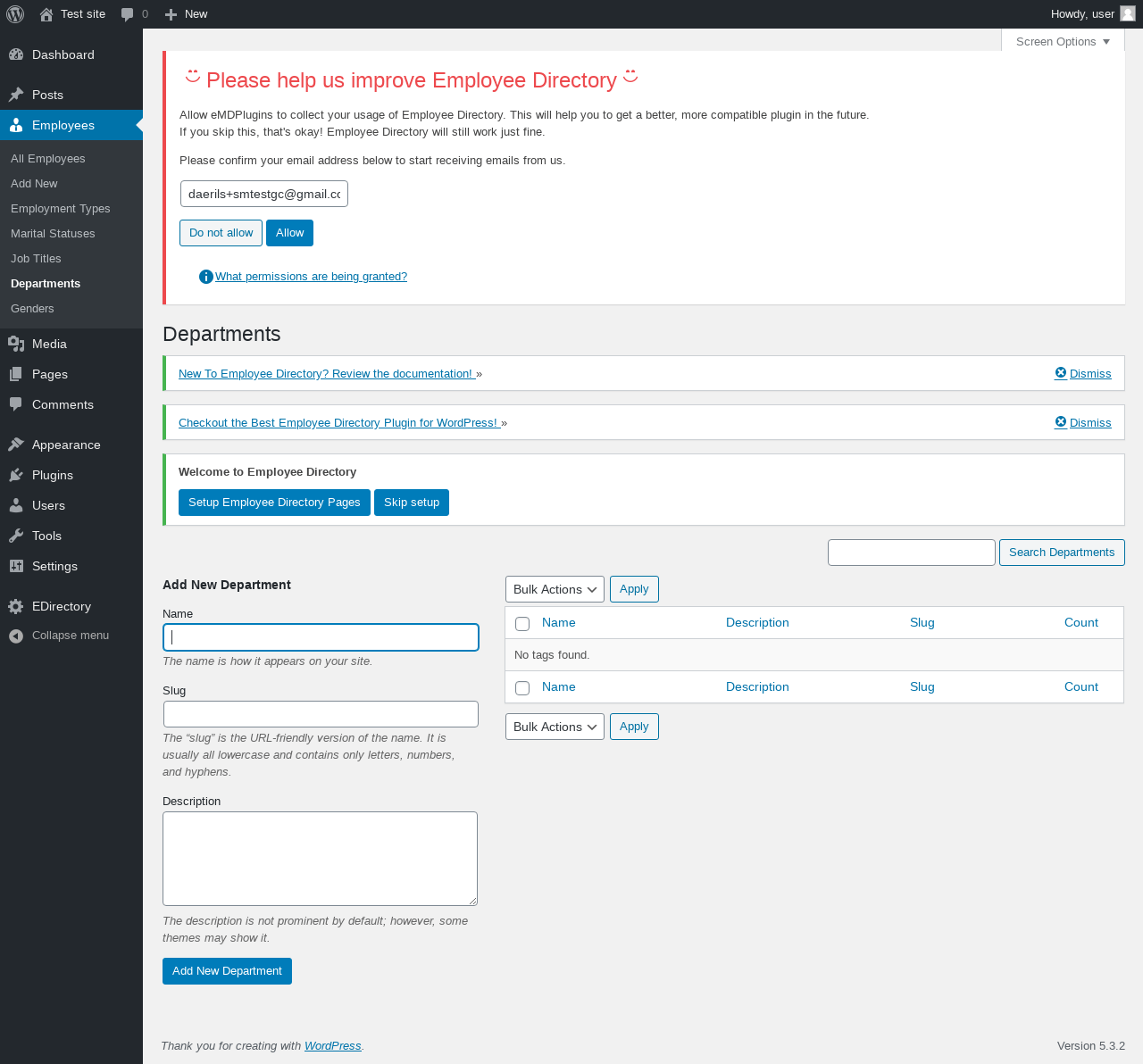1143x1064 pixels.
Task: Click the Add New Department button
Action: pyautogui.click(x=227, y=971)
